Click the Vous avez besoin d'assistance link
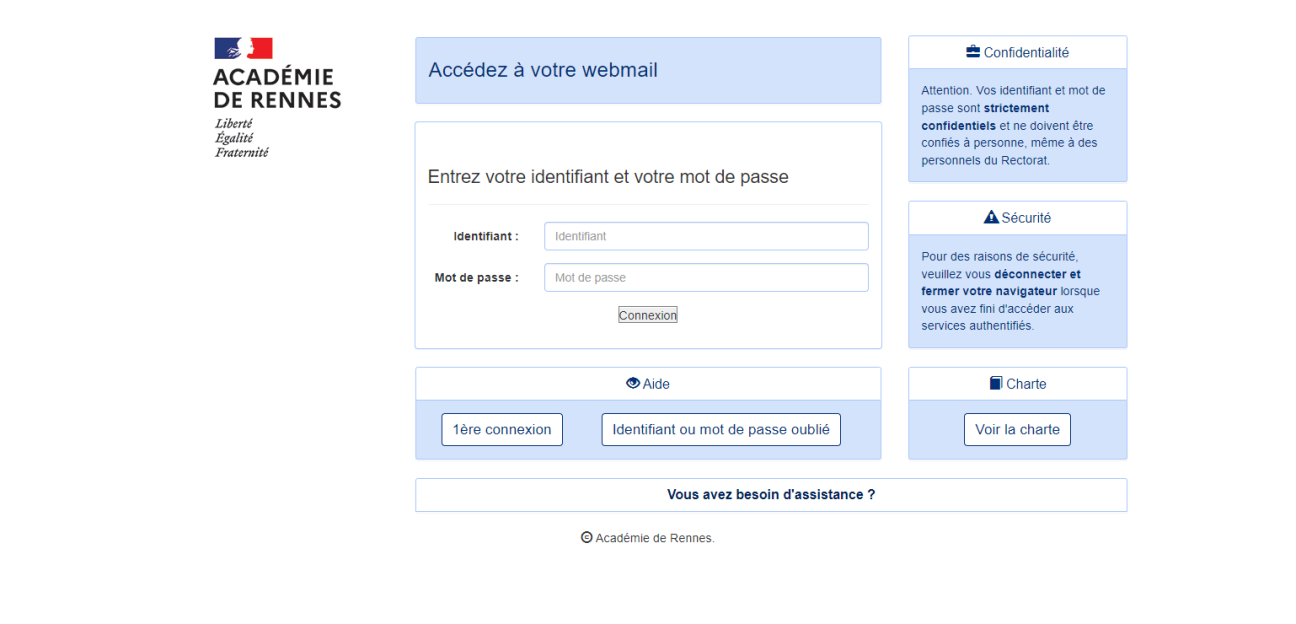Viewport: 1296px width, 624px height. pos(771,494)
